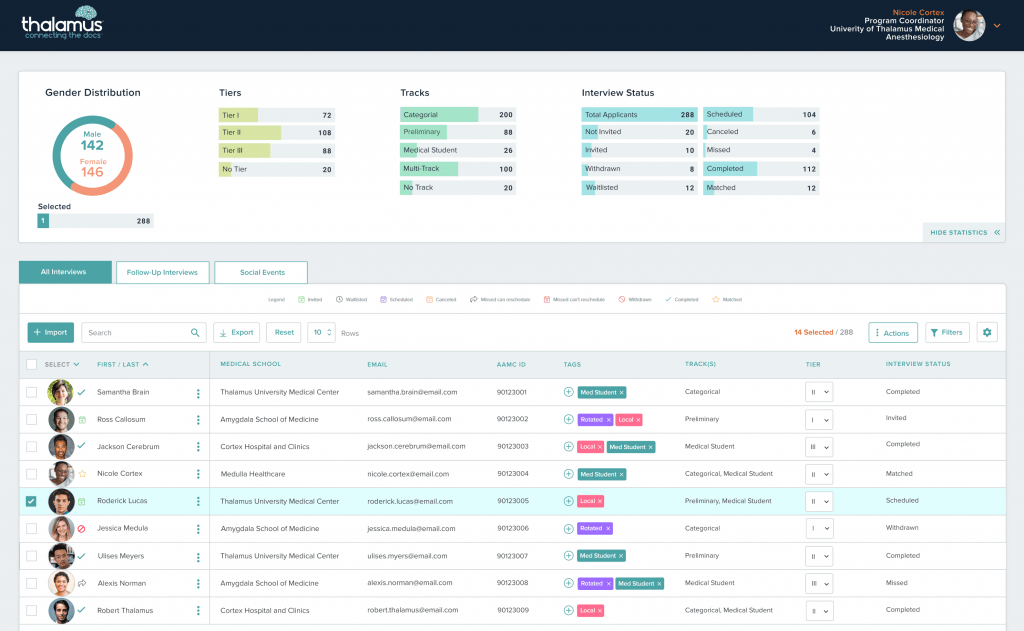Image resolution: width=1024 pixels, height=631 pixels.
Task: Uncheck the Roderick Lucas row checkbox
Action: (32, 501)
